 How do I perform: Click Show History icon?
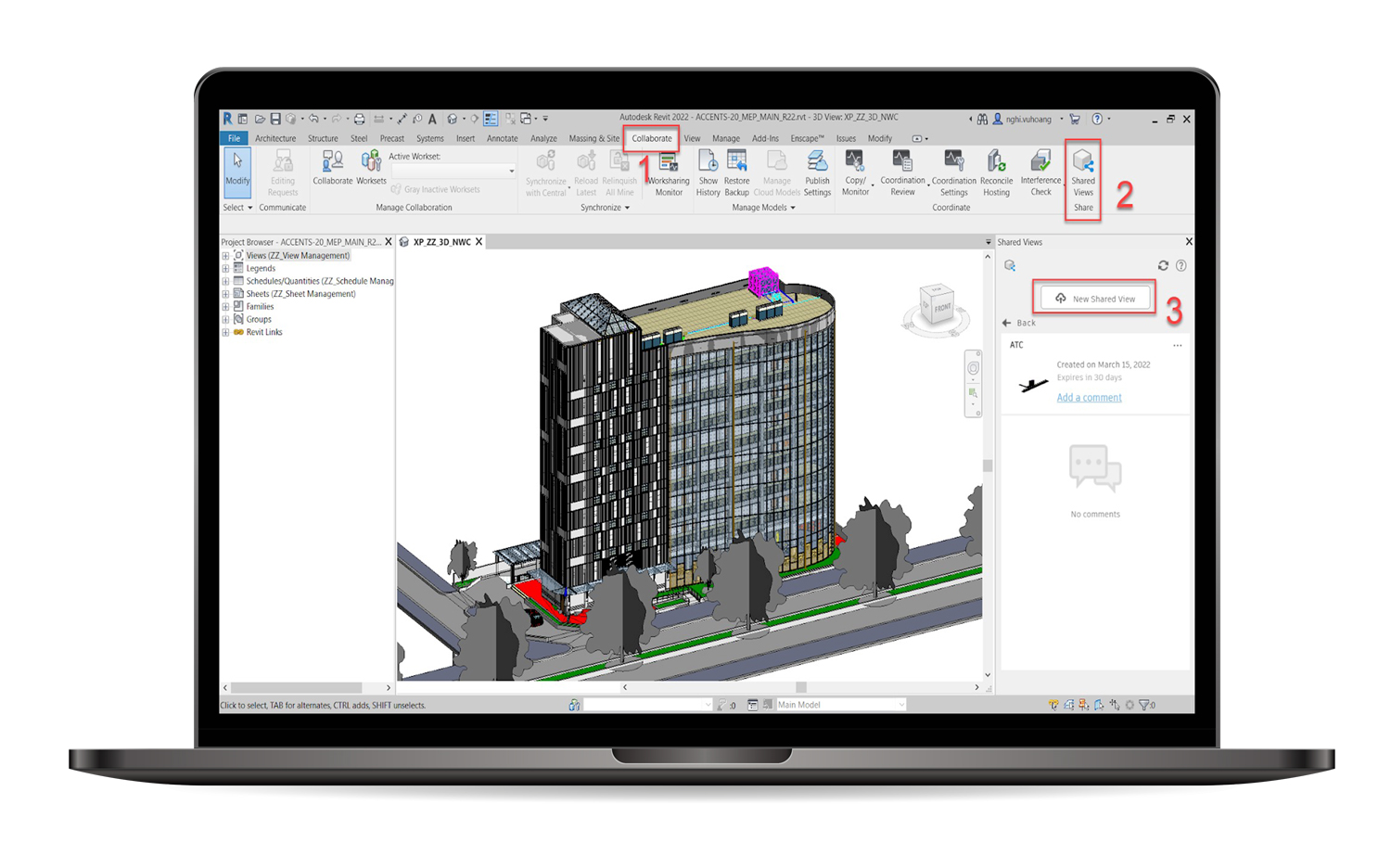[708, 173]
